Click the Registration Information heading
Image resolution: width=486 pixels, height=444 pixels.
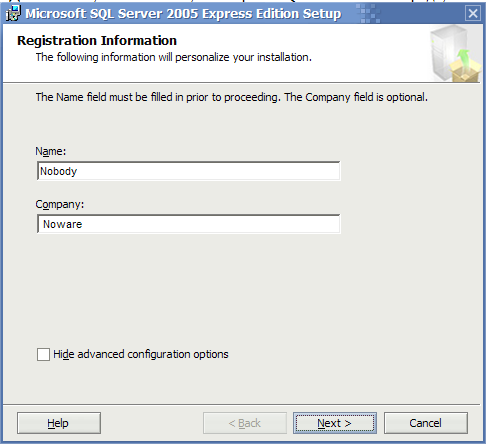click(97, 41)
